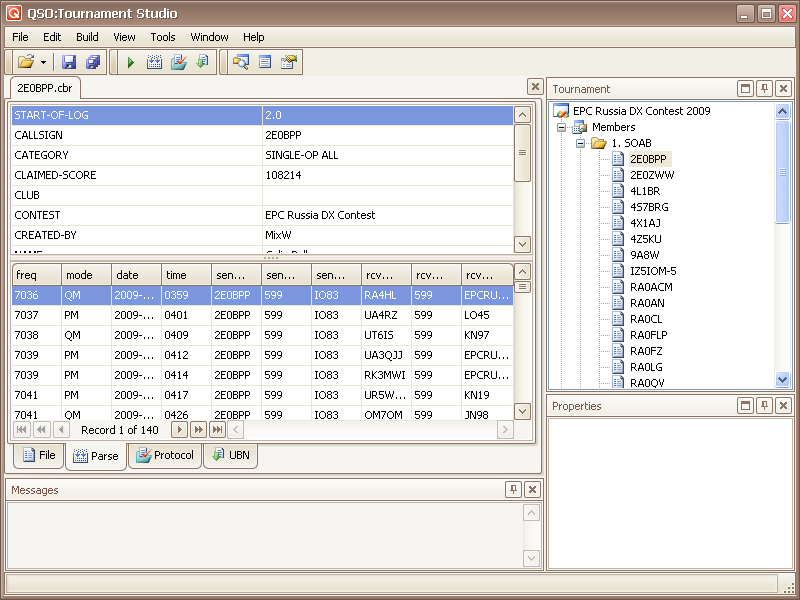
Task: Click the Parse toolbar icon
Action: point(155,62)
